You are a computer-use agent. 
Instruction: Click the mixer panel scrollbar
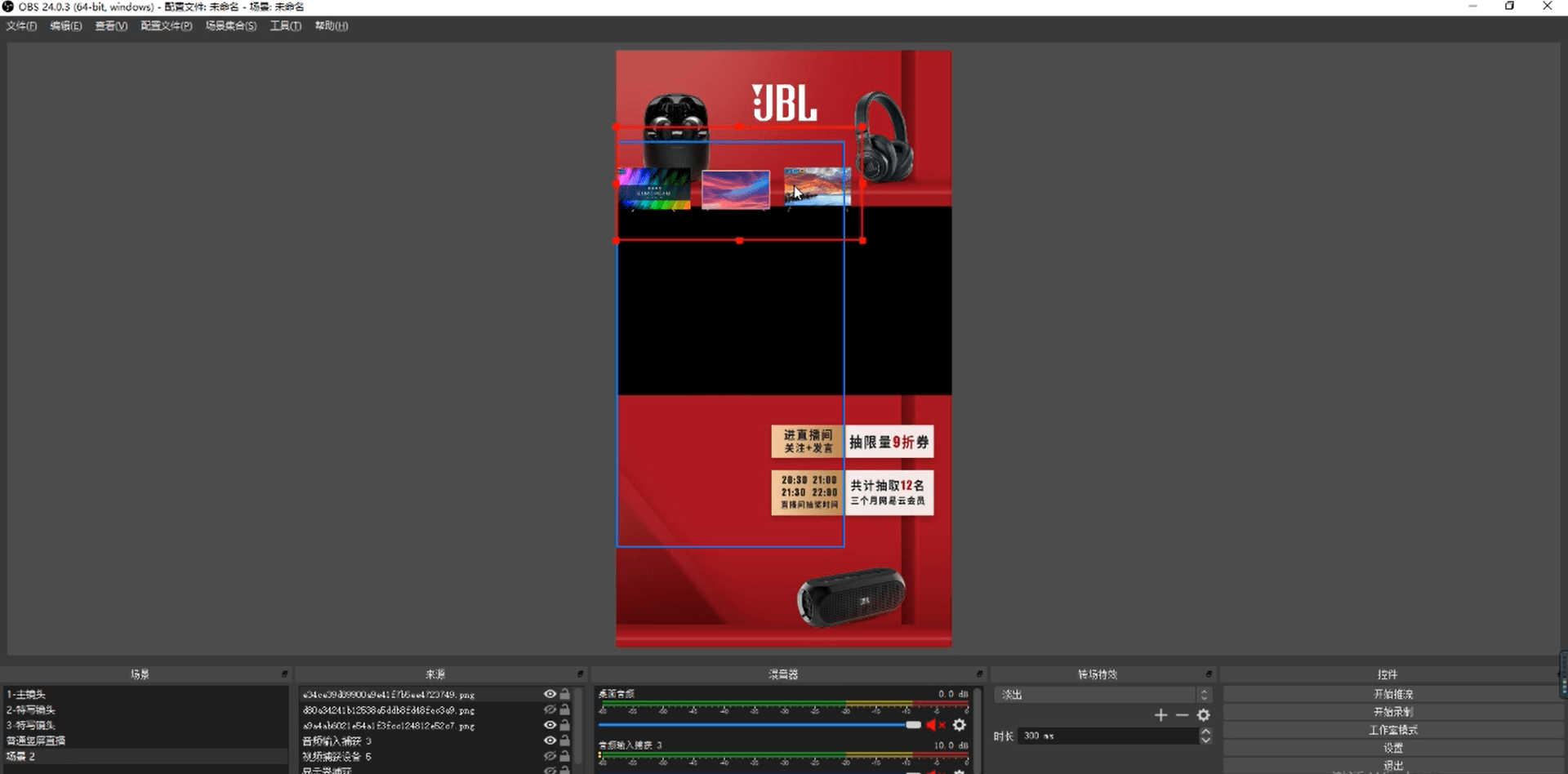pyautogui.click(x=978, y=729)
